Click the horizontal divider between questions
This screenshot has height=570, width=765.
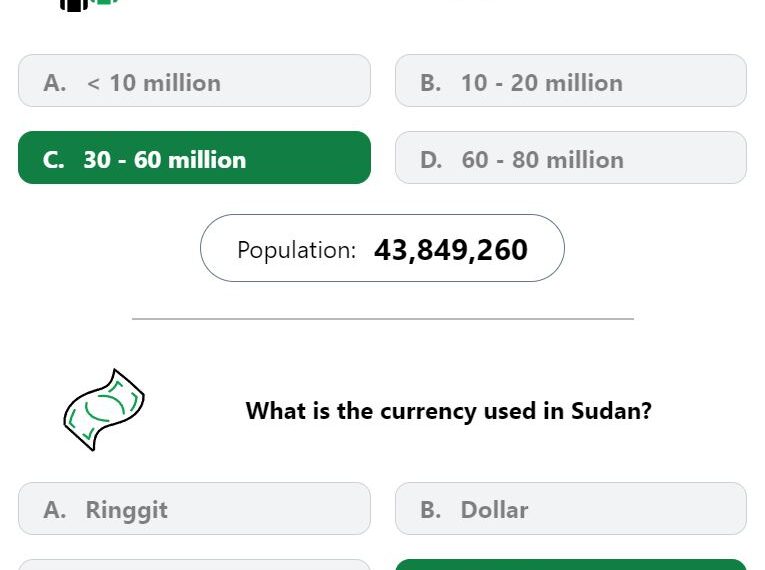tap(382, 319)
